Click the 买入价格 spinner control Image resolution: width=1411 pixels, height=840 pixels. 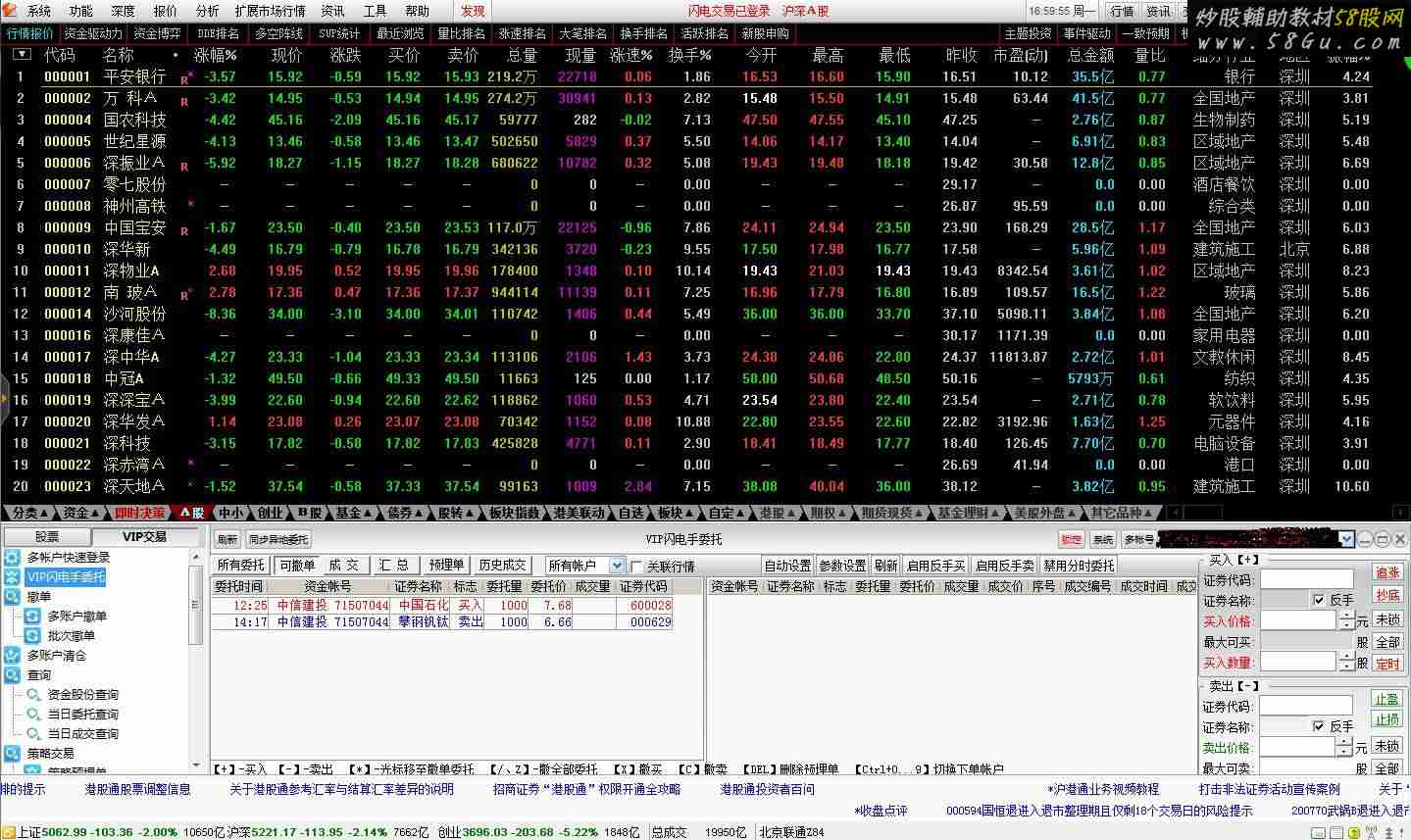pyautogui.click(x=1345, y=620)
